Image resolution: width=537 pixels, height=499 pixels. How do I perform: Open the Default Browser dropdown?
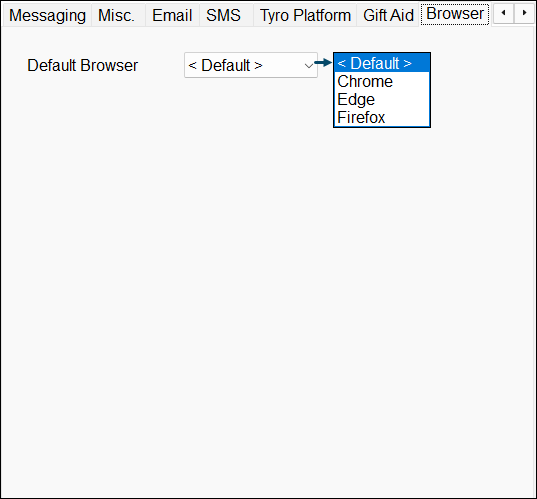coord(251,65)
